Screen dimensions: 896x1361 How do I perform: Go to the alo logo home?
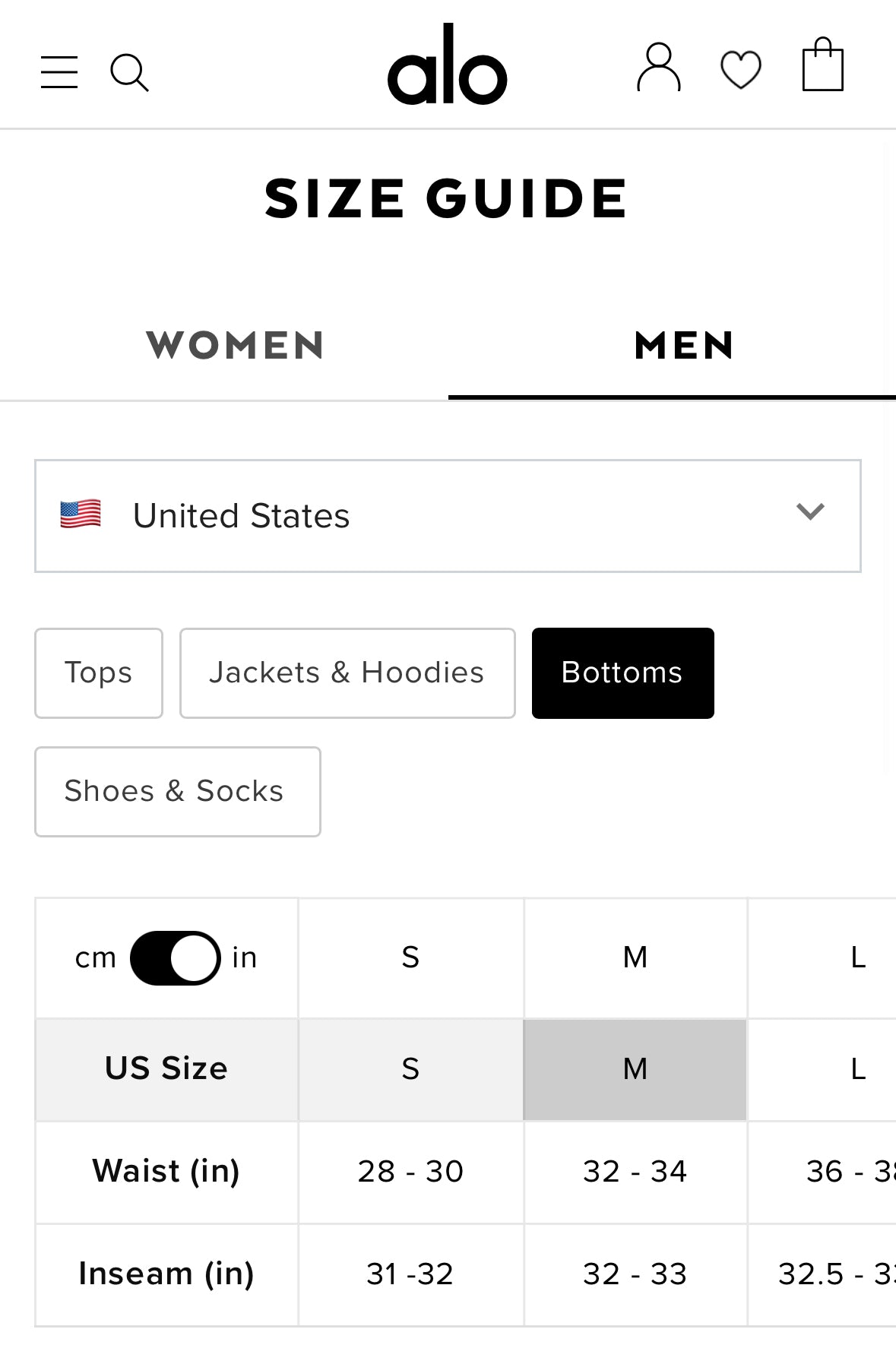pyautogui.click(x=447, y=65)
